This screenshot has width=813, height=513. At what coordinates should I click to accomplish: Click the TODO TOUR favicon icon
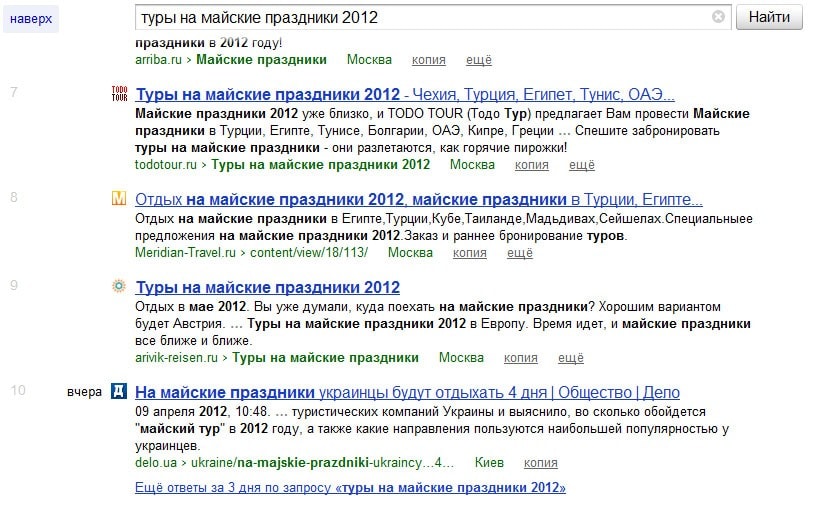[x=119, y=95]
